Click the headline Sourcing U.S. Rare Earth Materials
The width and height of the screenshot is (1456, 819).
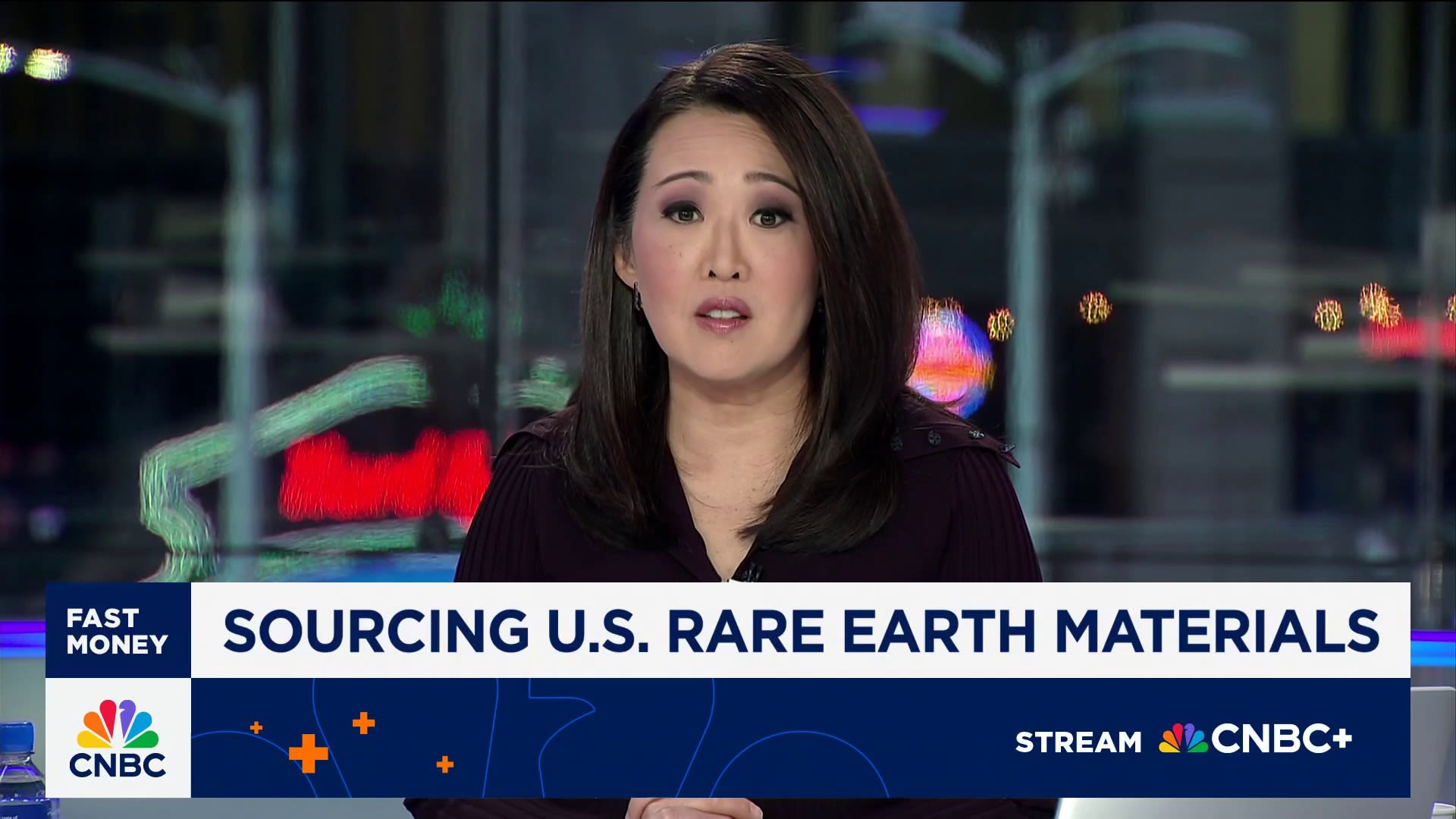[x=800, y=631]
